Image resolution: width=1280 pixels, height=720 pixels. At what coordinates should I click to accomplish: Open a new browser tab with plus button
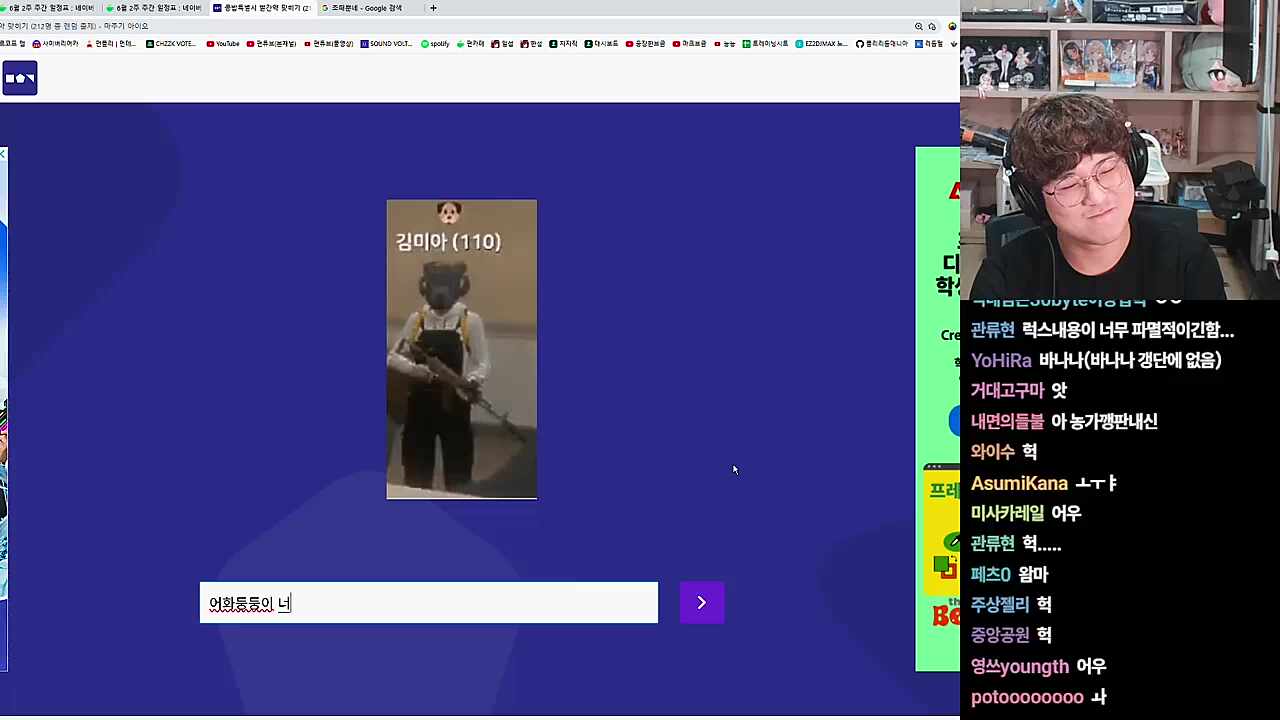pos(433,8)
